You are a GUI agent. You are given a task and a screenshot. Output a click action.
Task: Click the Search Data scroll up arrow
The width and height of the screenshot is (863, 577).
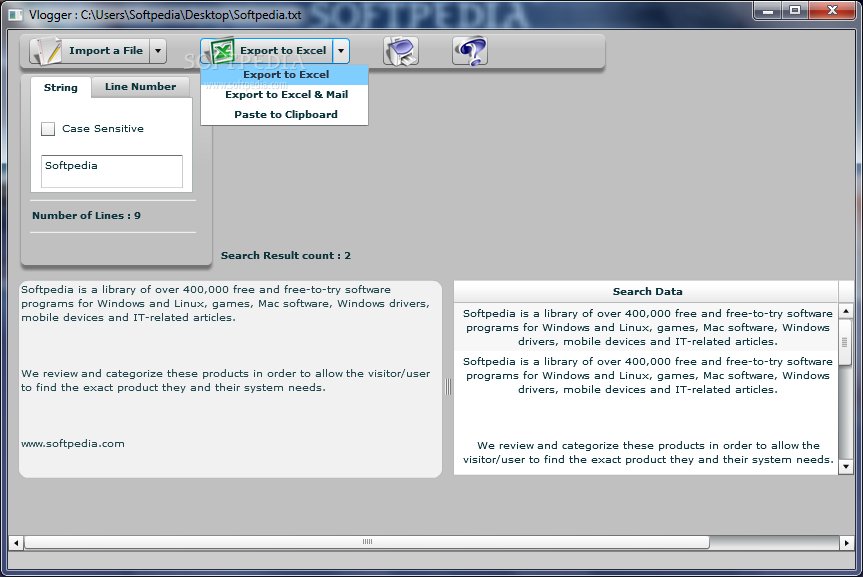846,312
